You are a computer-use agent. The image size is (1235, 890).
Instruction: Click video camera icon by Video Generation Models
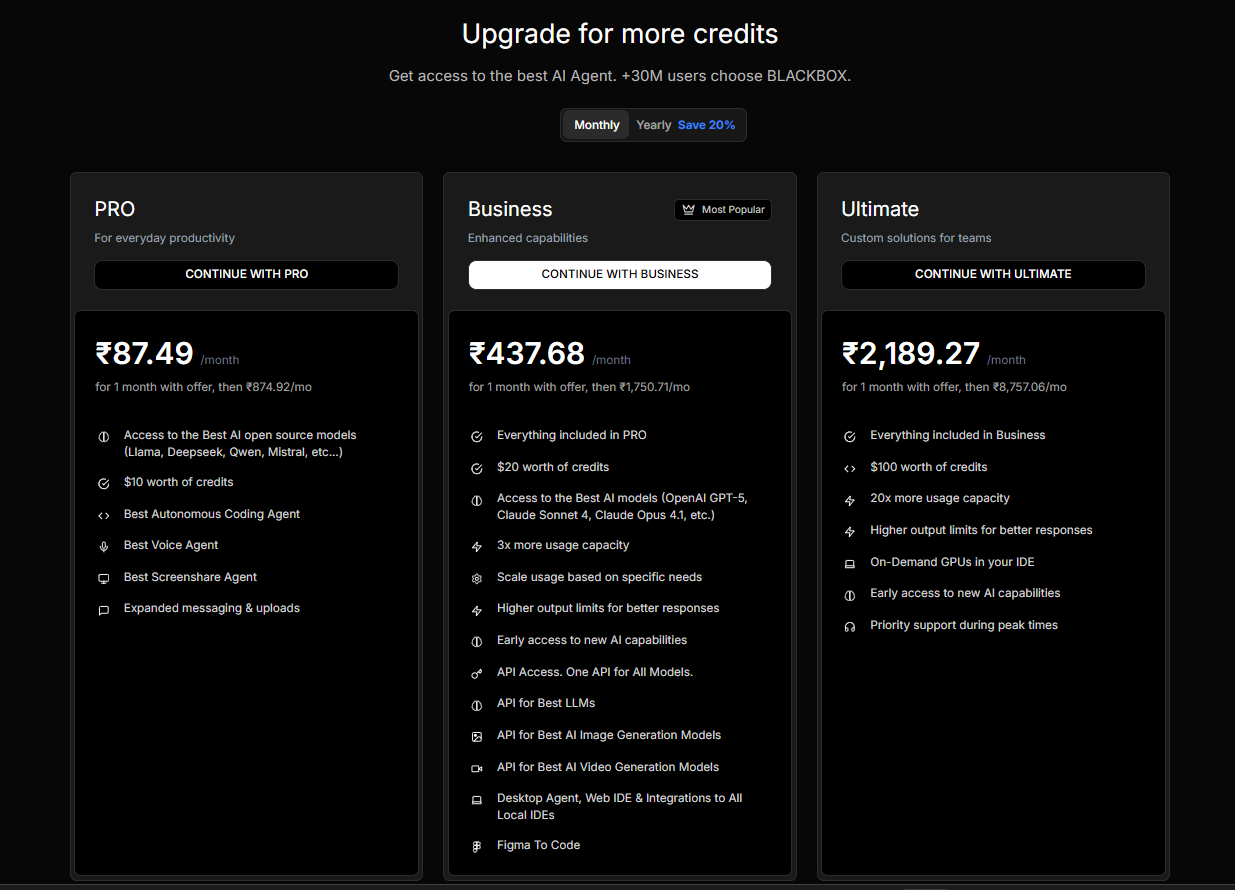pyautogui.click(x=477, y=768)
